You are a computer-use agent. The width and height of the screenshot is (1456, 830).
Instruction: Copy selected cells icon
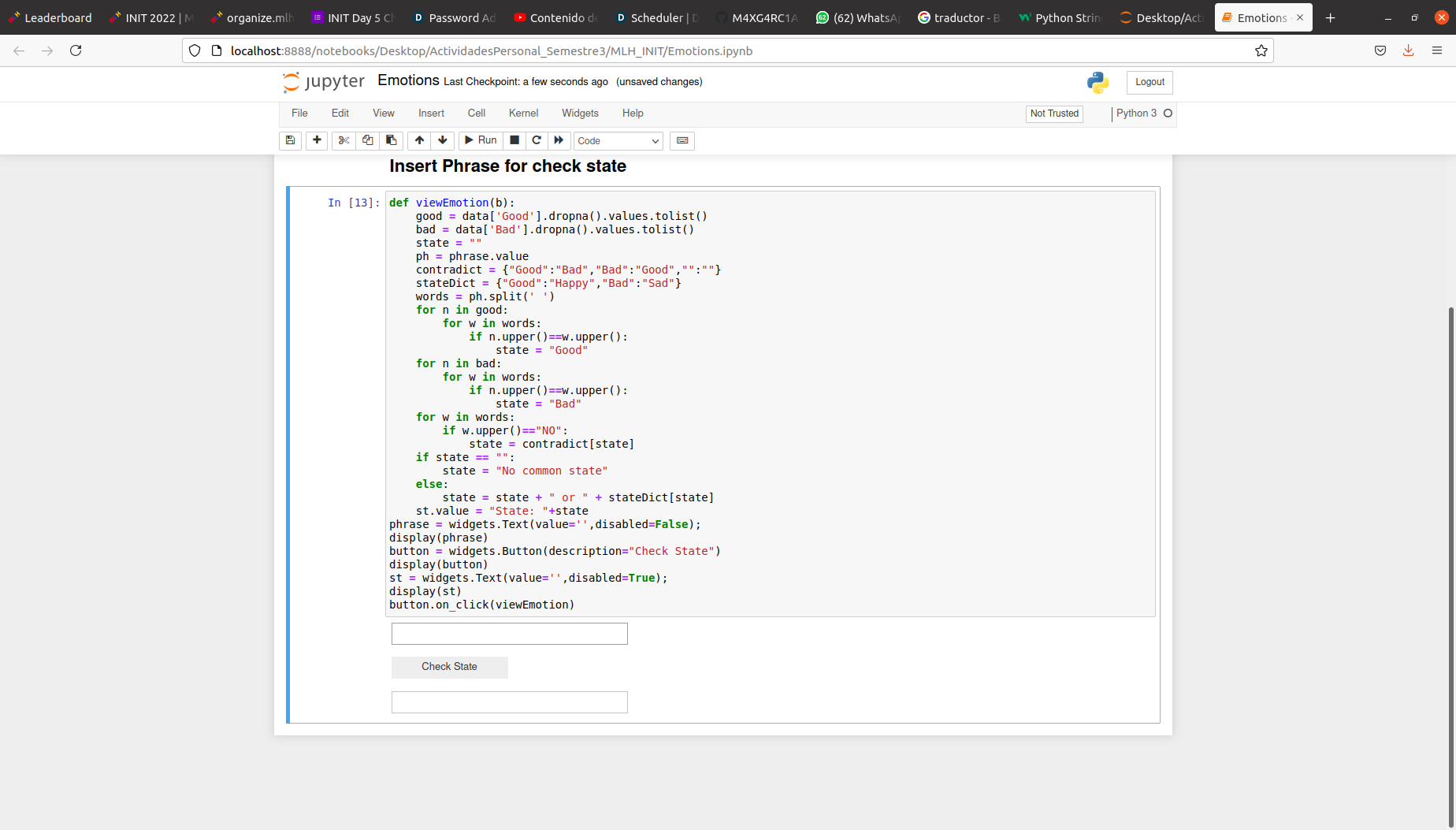pyautogui.click(x=367, y=140)
